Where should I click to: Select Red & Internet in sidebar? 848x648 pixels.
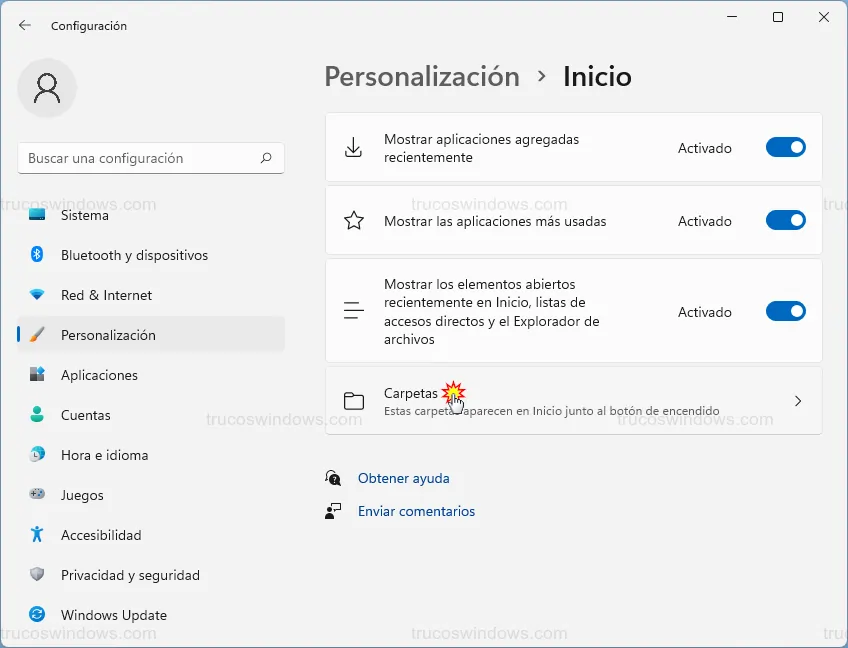pyautogui.click(x=106, y=295)
